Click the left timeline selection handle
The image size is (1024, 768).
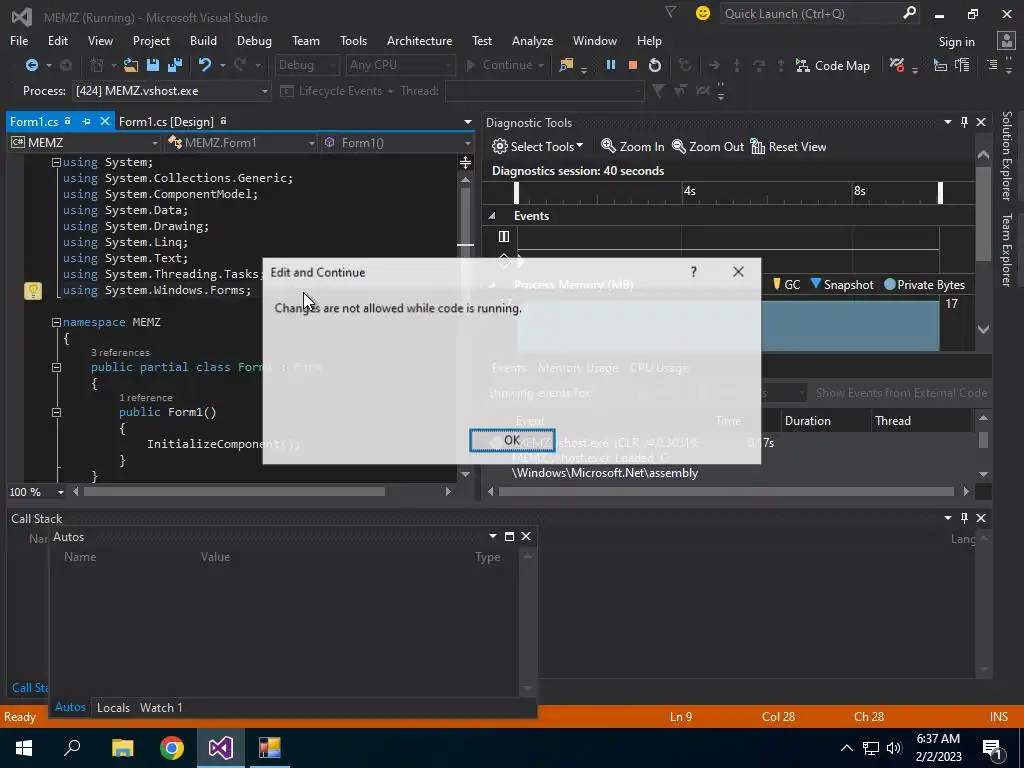[x=517, y=193]
